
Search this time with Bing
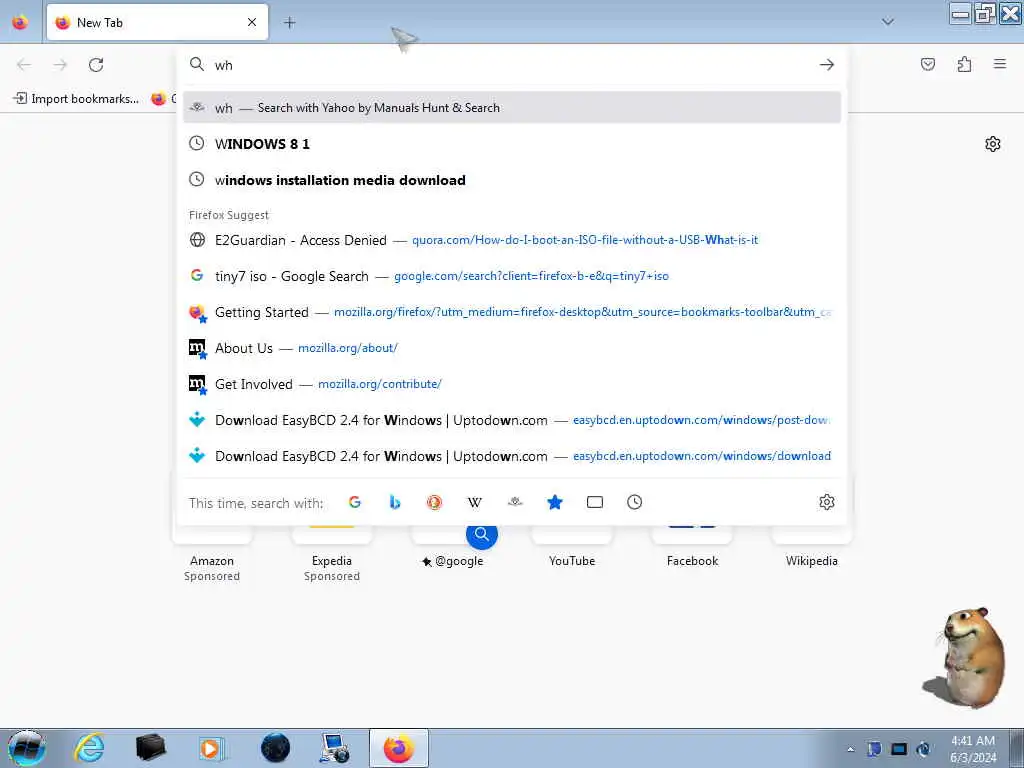[x=394, y=502]
